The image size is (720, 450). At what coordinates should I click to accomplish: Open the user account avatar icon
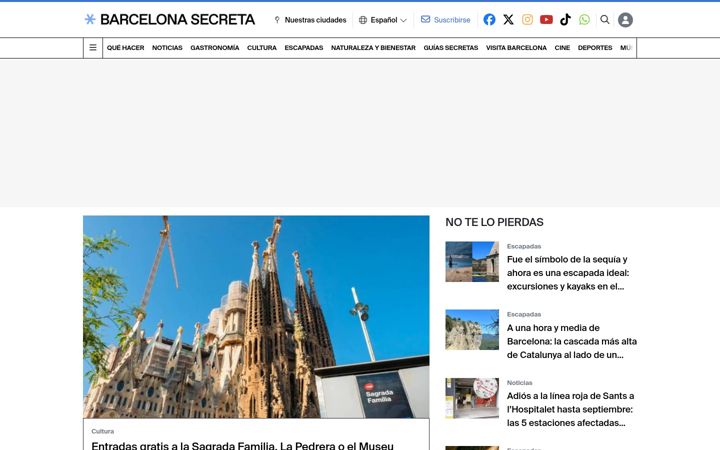point(625,20)
